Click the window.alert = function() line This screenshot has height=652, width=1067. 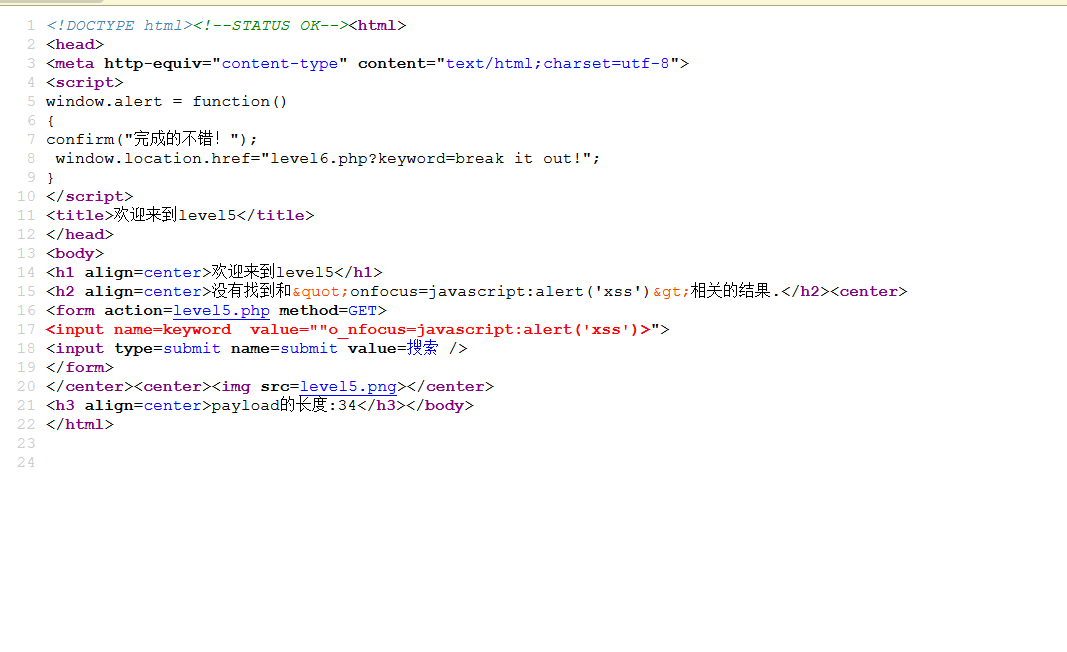click(167, 101)
